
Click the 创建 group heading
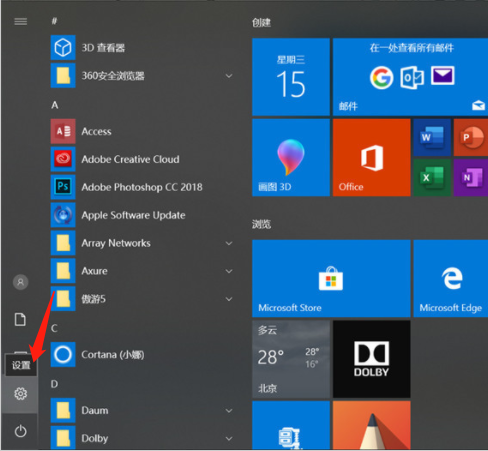coord(261,23)
